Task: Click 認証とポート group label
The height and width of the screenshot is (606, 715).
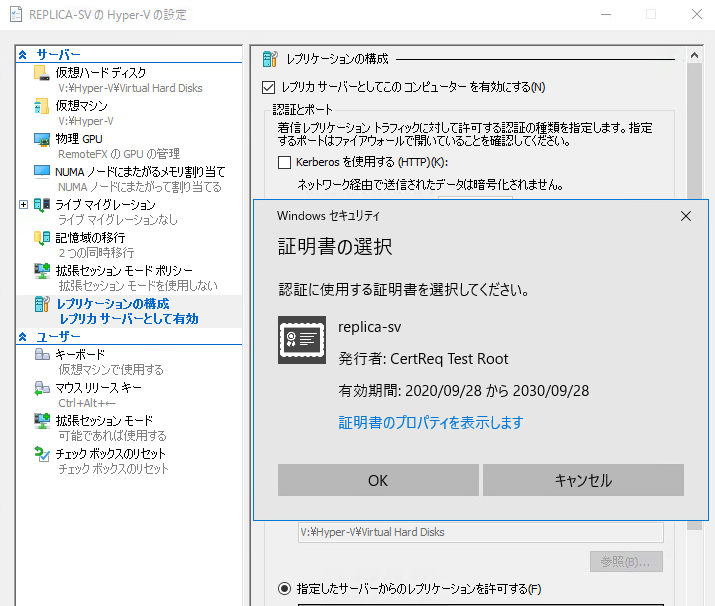Action: click(302, 109)
